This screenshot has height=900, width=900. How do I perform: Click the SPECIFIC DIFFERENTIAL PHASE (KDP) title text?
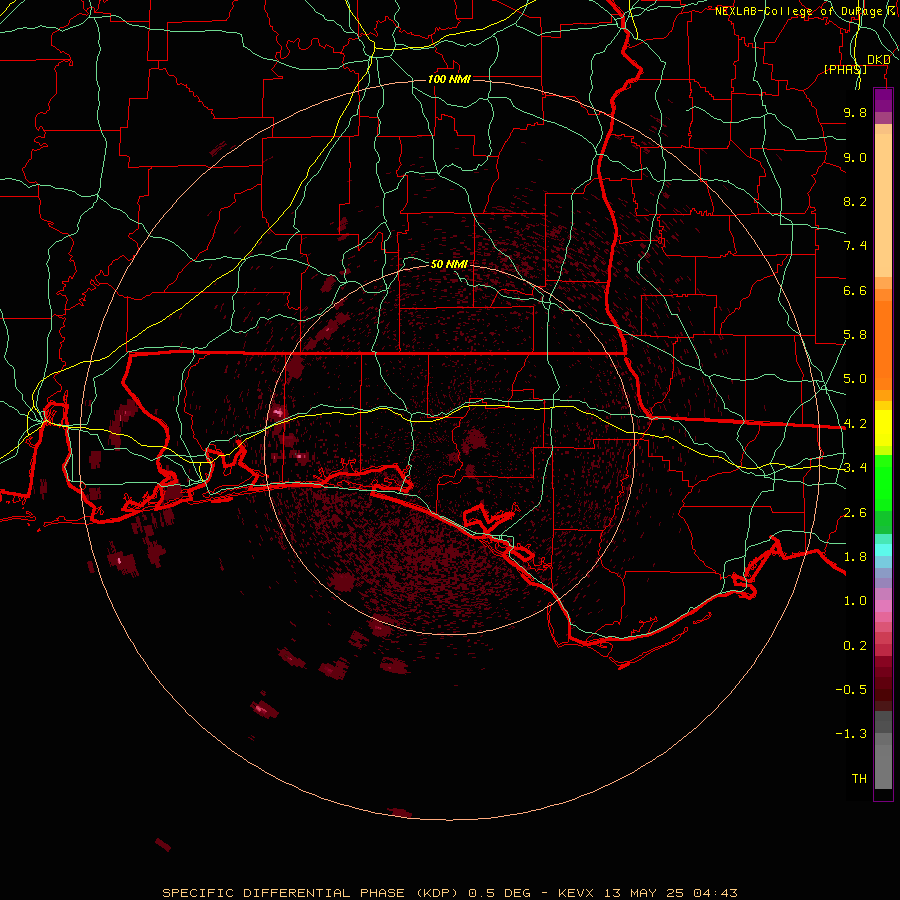coord(309,893)
